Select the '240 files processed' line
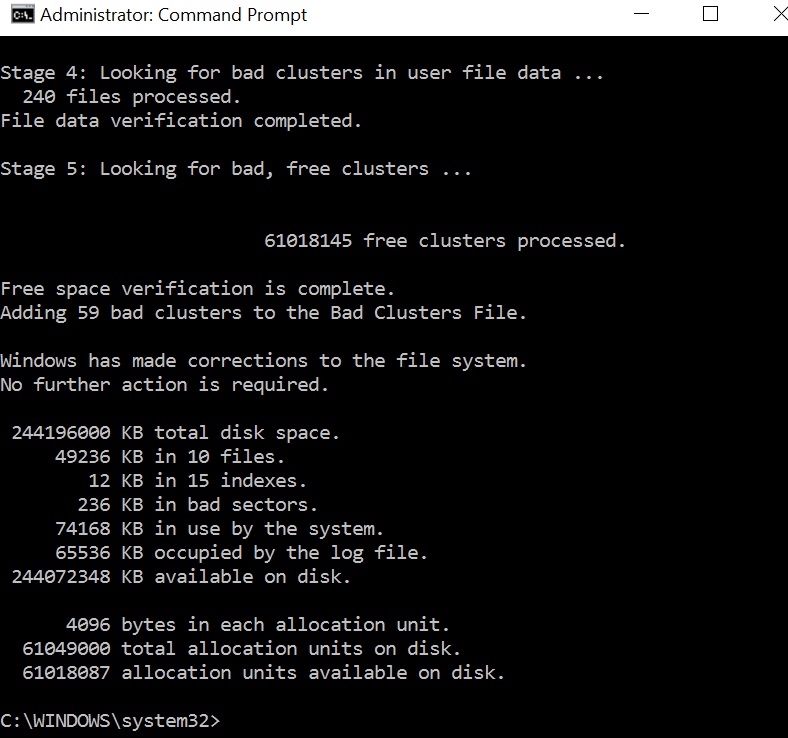Screen dimensions: 788x738 click(x=132, y=97)
